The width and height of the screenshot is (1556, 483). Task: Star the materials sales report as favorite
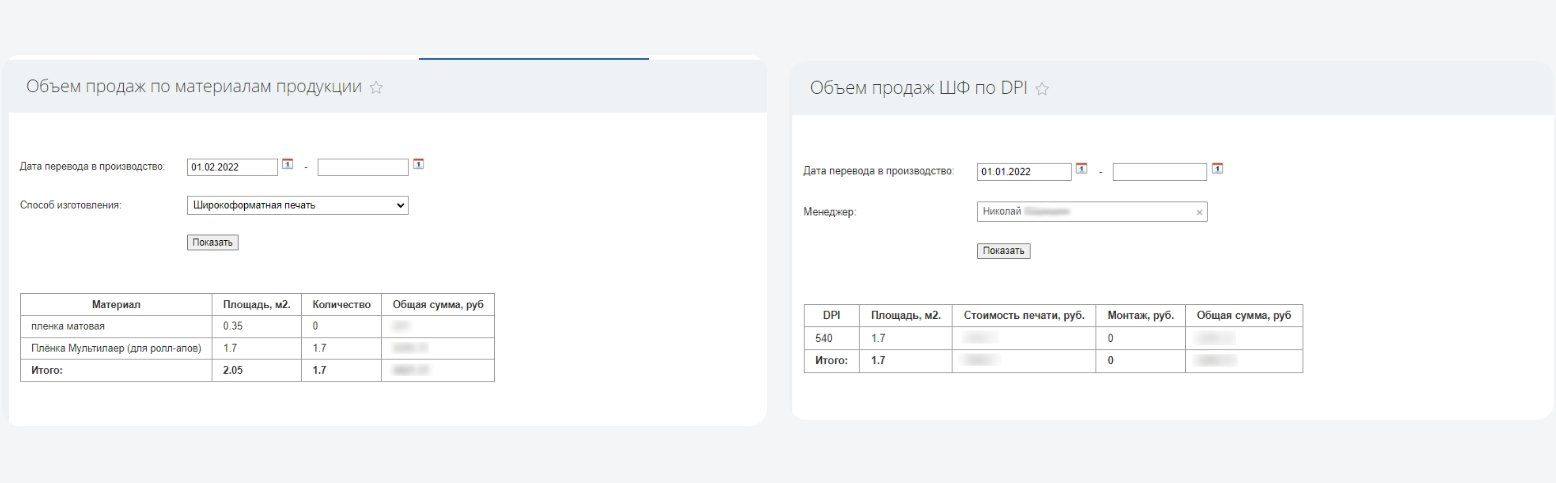(x=376, y=87)
